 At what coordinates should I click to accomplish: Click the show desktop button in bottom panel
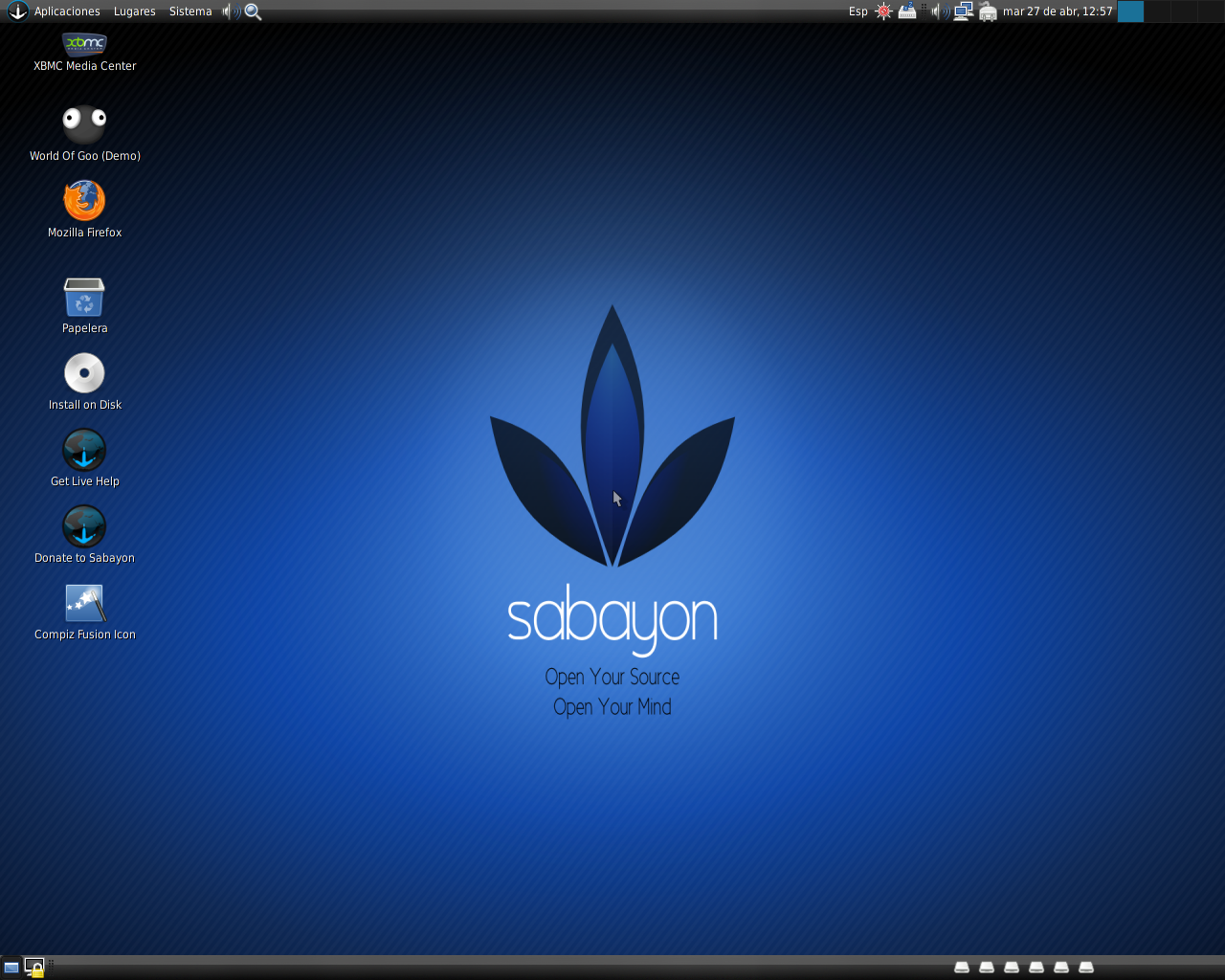[11, 968]
